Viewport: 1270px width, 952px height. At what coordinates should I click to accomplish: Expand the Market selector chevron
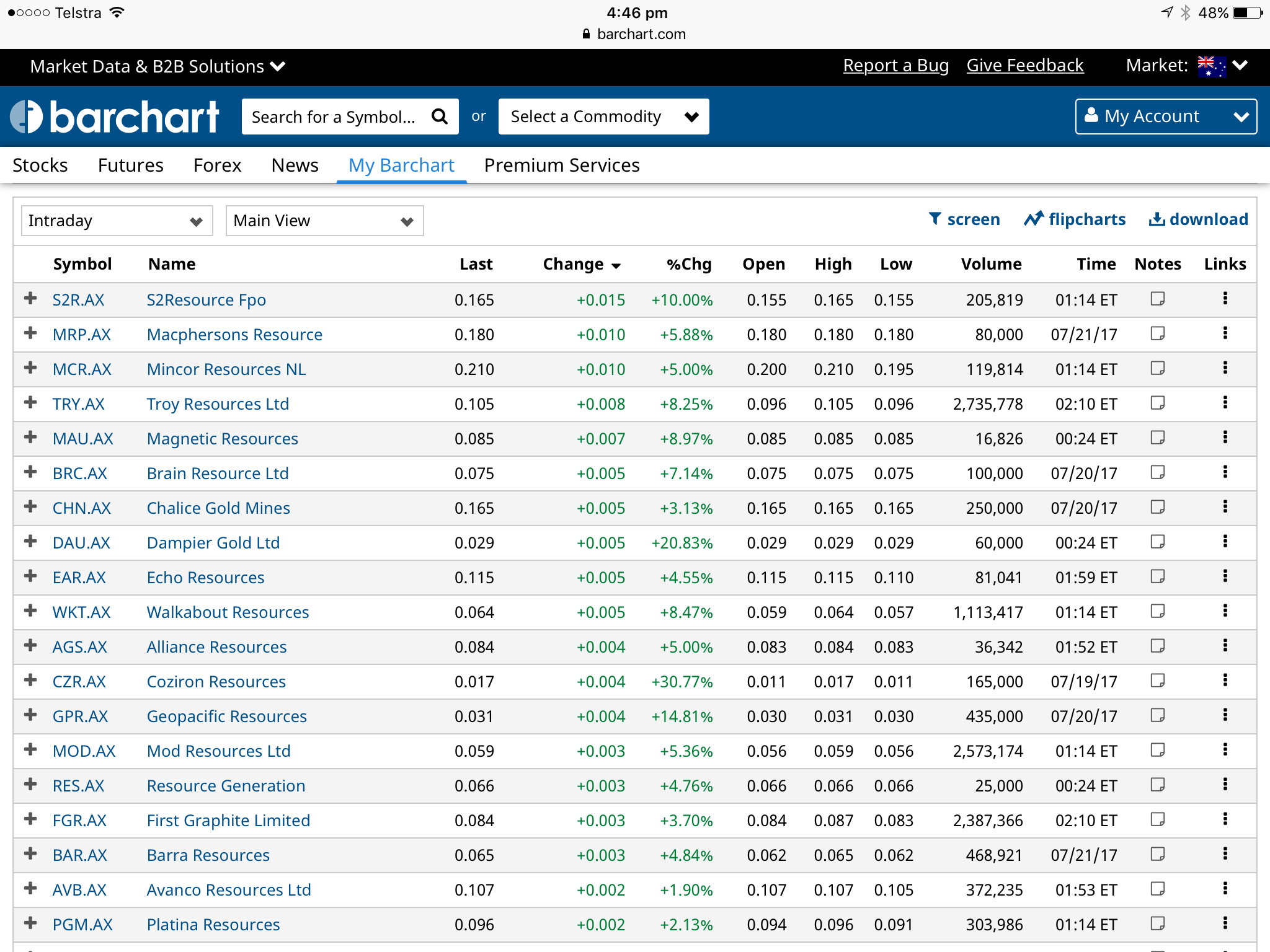[1240, 66]
